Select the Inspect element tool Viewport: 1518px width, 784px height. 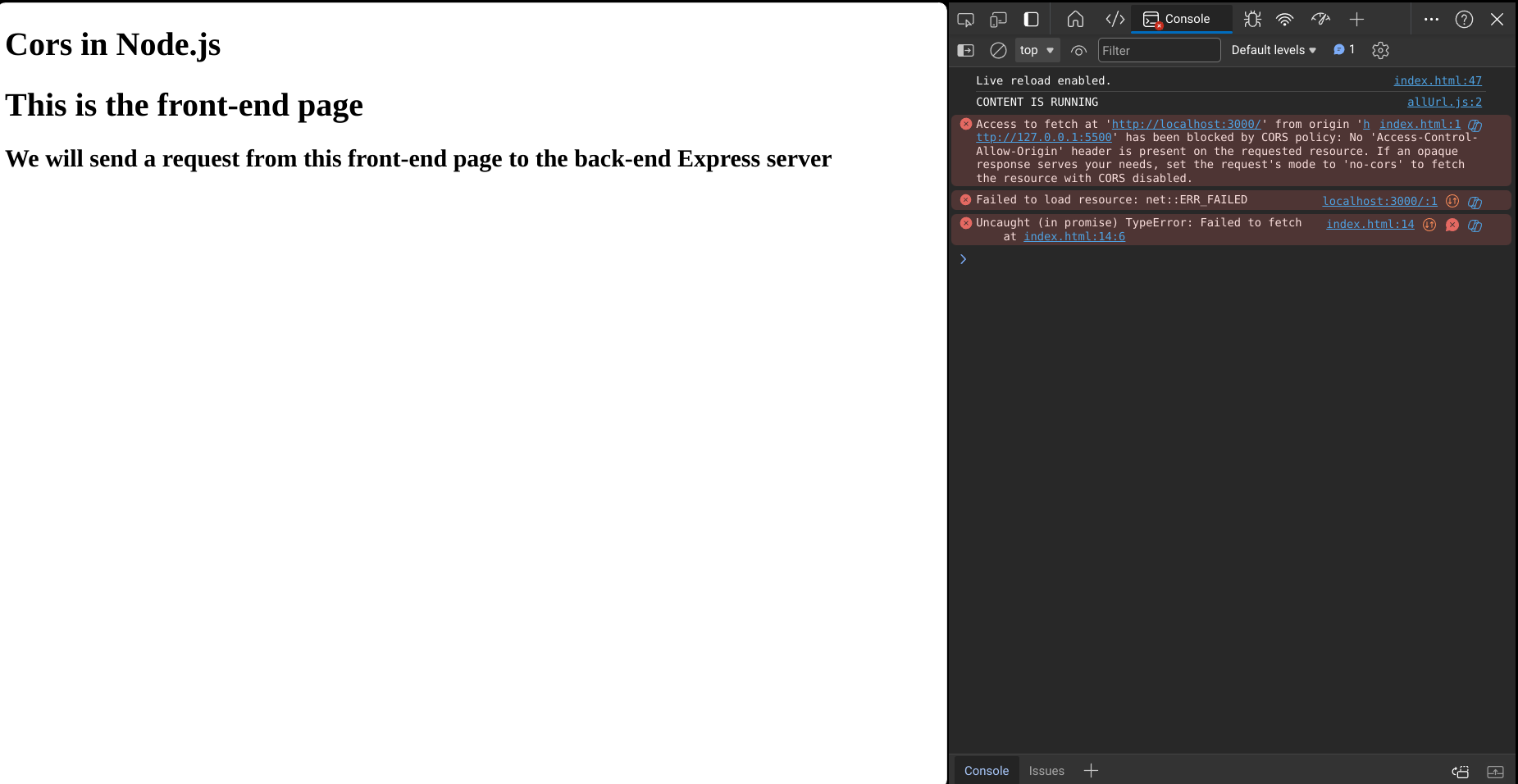click(x=965, y=19)
